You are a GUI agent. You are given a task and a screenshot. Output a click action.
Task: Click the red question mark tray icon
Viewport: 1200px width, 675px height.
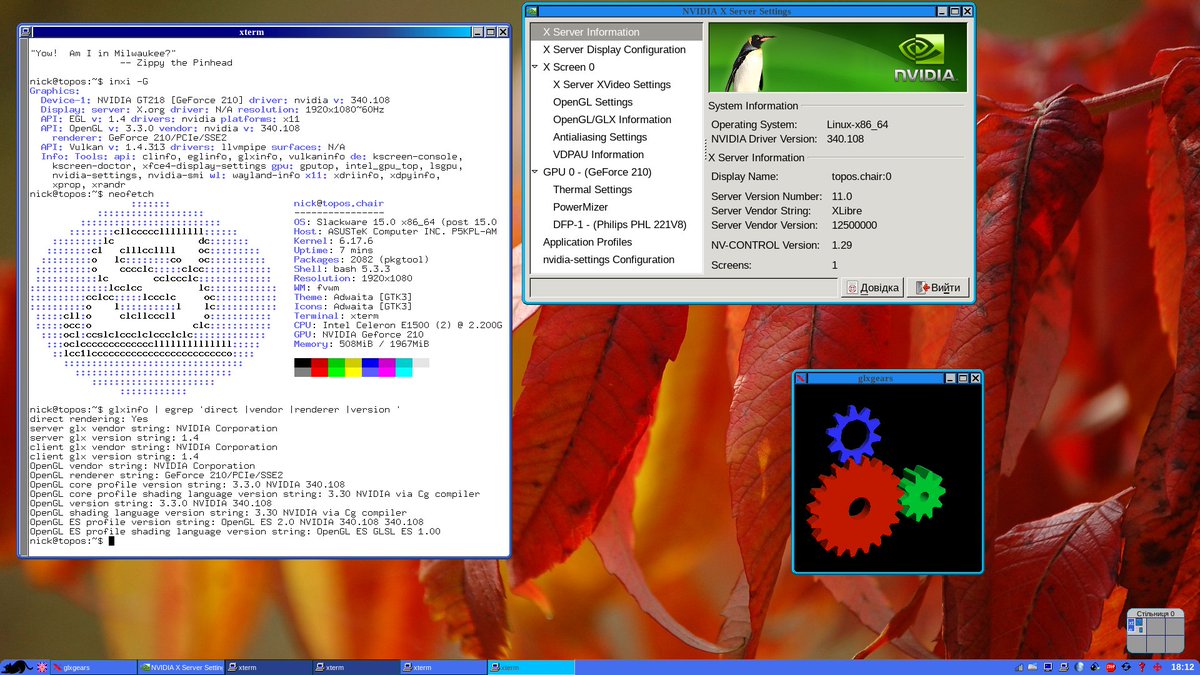pyautogui.click(x=1142, y=667)
